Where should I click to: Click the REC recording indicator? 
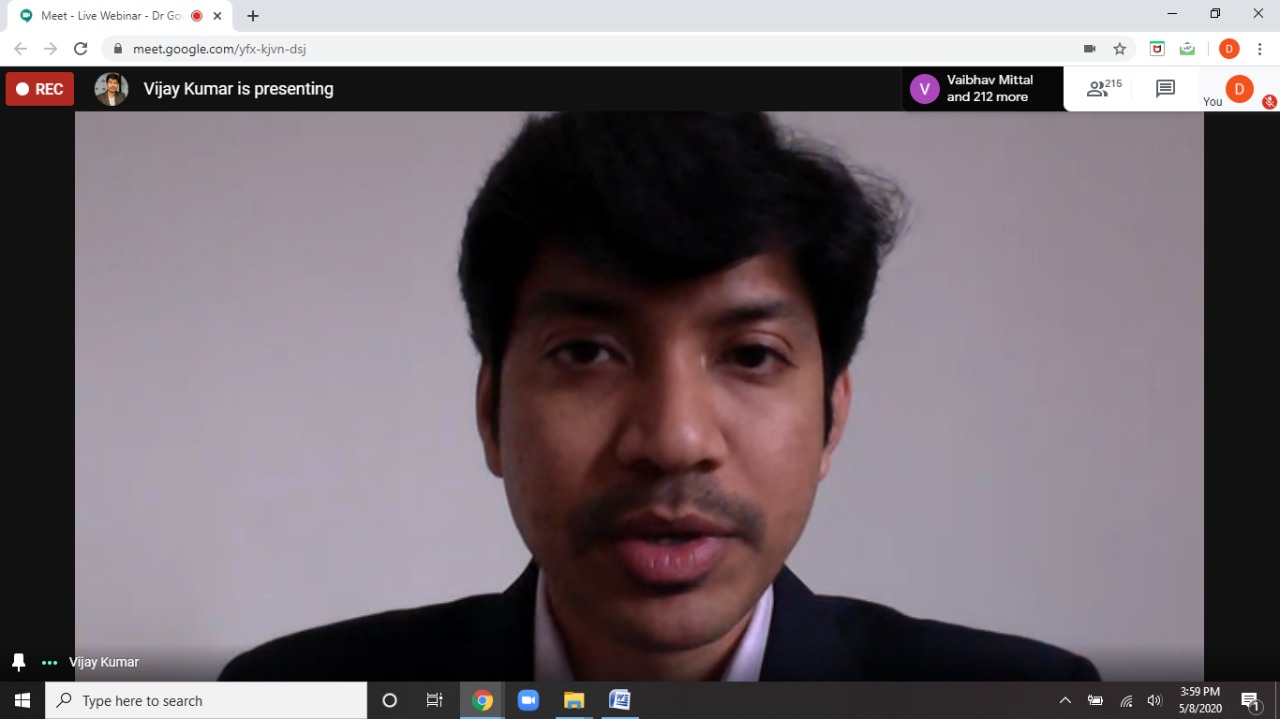click(40, 89)
